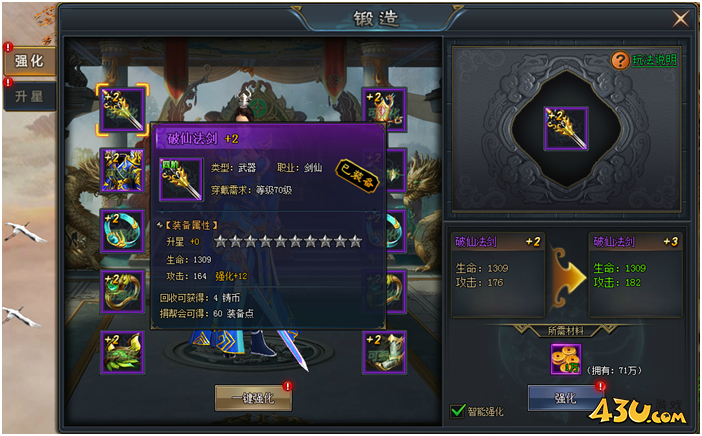This screenshot has width=702, height=436.
Task: Toggle the 智能强化 checkbox
Action: (x=458, y=410)
